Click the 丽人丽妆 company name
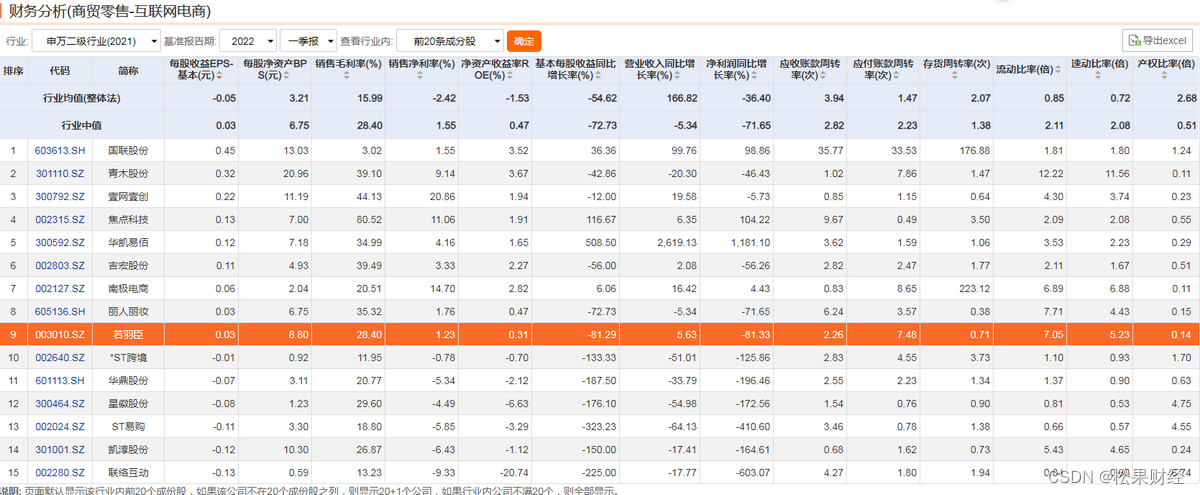Image resolution: width=1200 pixels, height=495 pixels. coord(128,311)
